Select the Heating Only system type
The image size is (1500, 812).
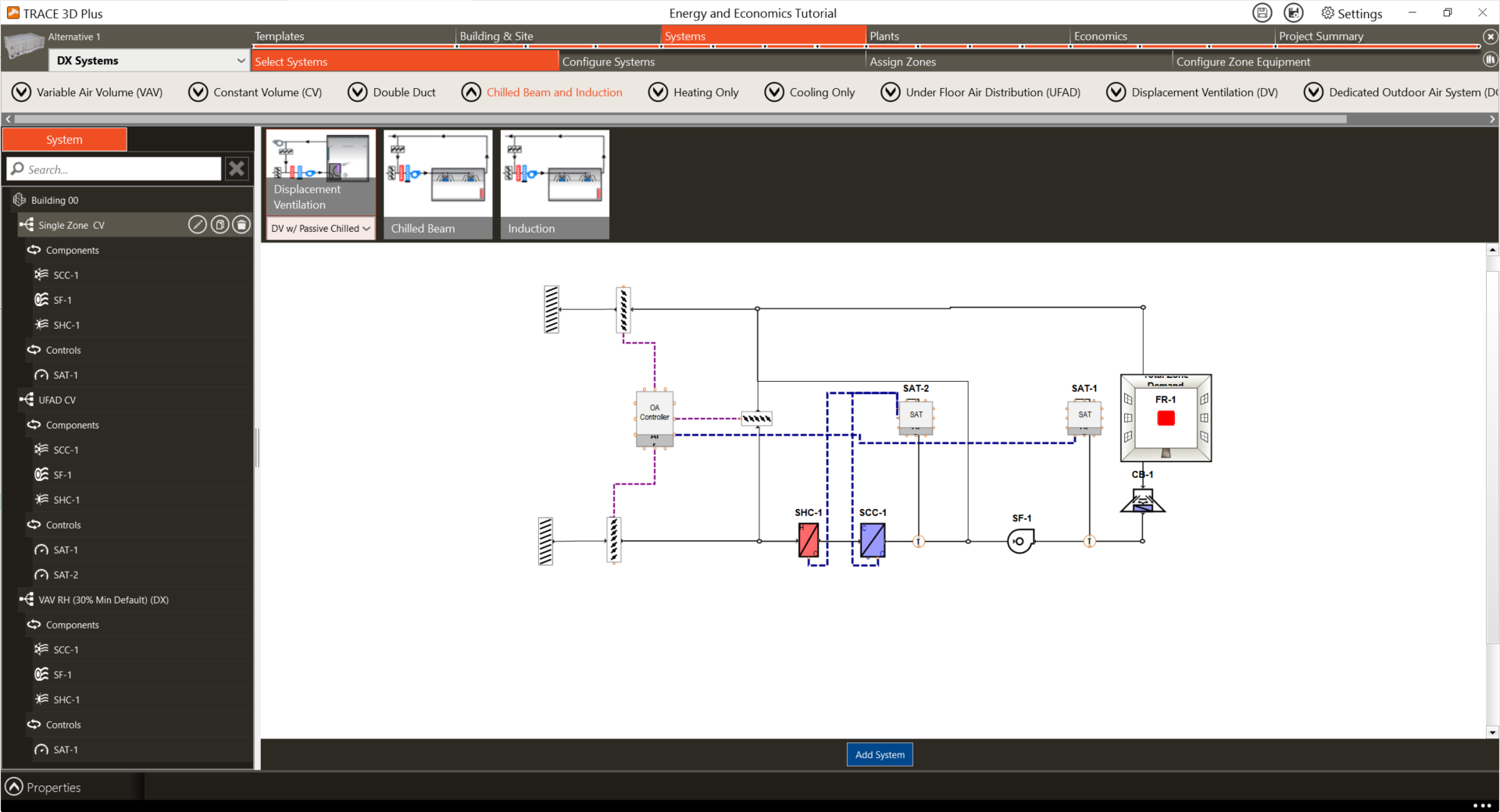[658, 92]
